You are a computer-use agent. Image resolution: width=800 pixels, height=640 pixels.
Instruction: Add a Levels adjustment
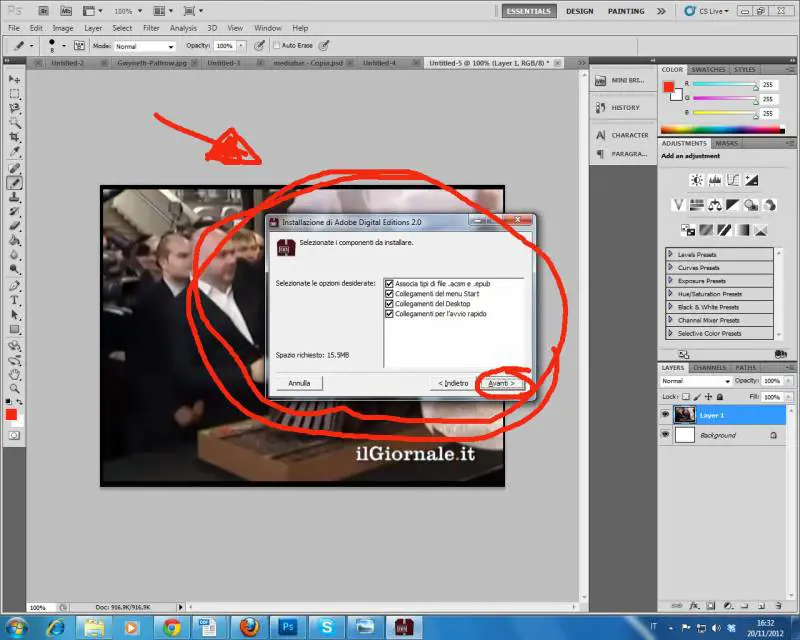[x=715, y=180]
